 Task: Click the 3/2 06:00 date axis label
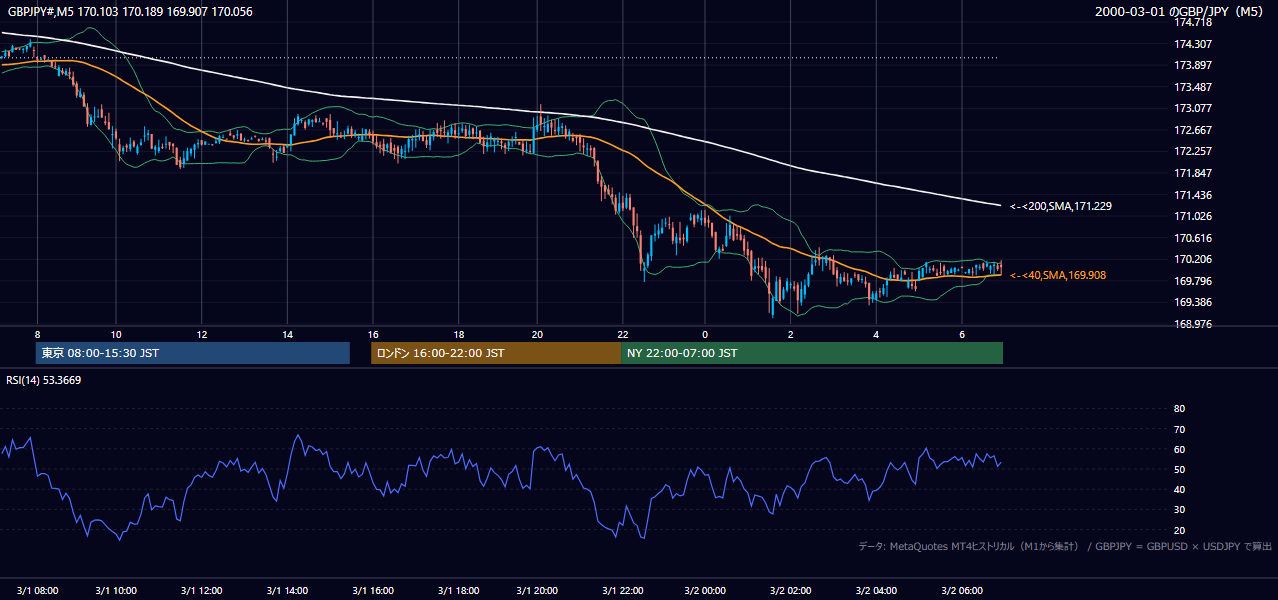tap(960, 591)
